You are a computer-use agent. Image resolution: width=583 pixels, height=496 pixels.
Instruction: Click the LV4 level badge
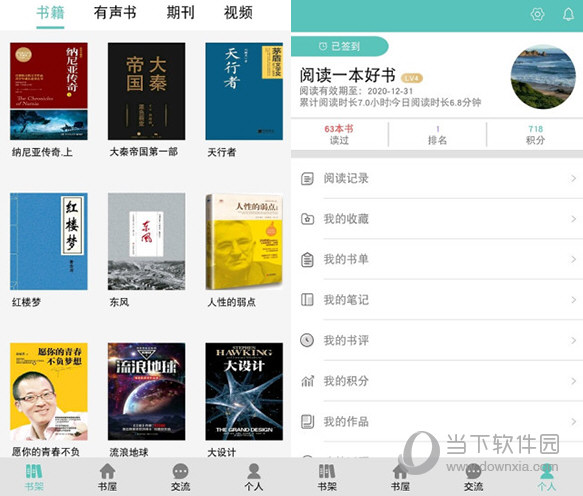coord(412,78)
